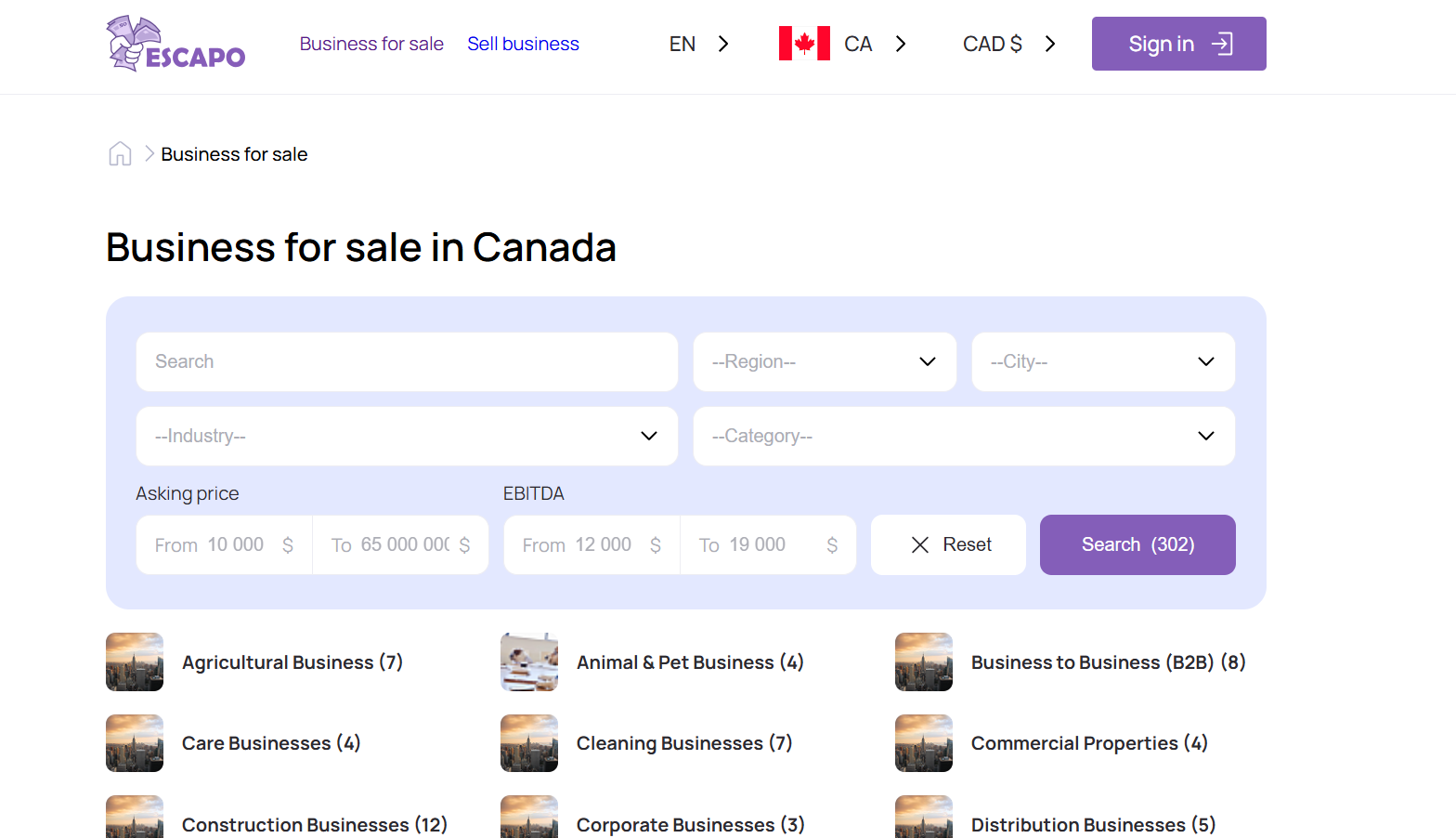1456x838 pixels.
Task: Click the Agricultural Business thumbnail image
Action: click(135, 662)
